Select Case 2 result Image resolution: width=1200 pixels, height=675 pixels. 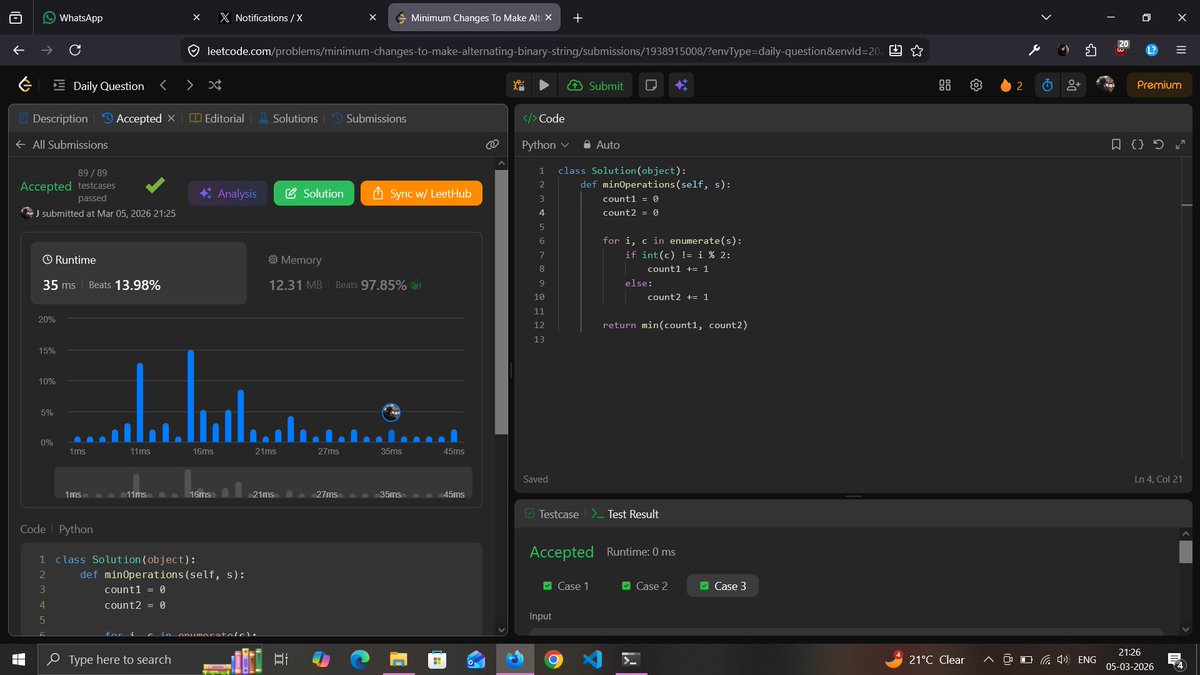coord(644,586)
